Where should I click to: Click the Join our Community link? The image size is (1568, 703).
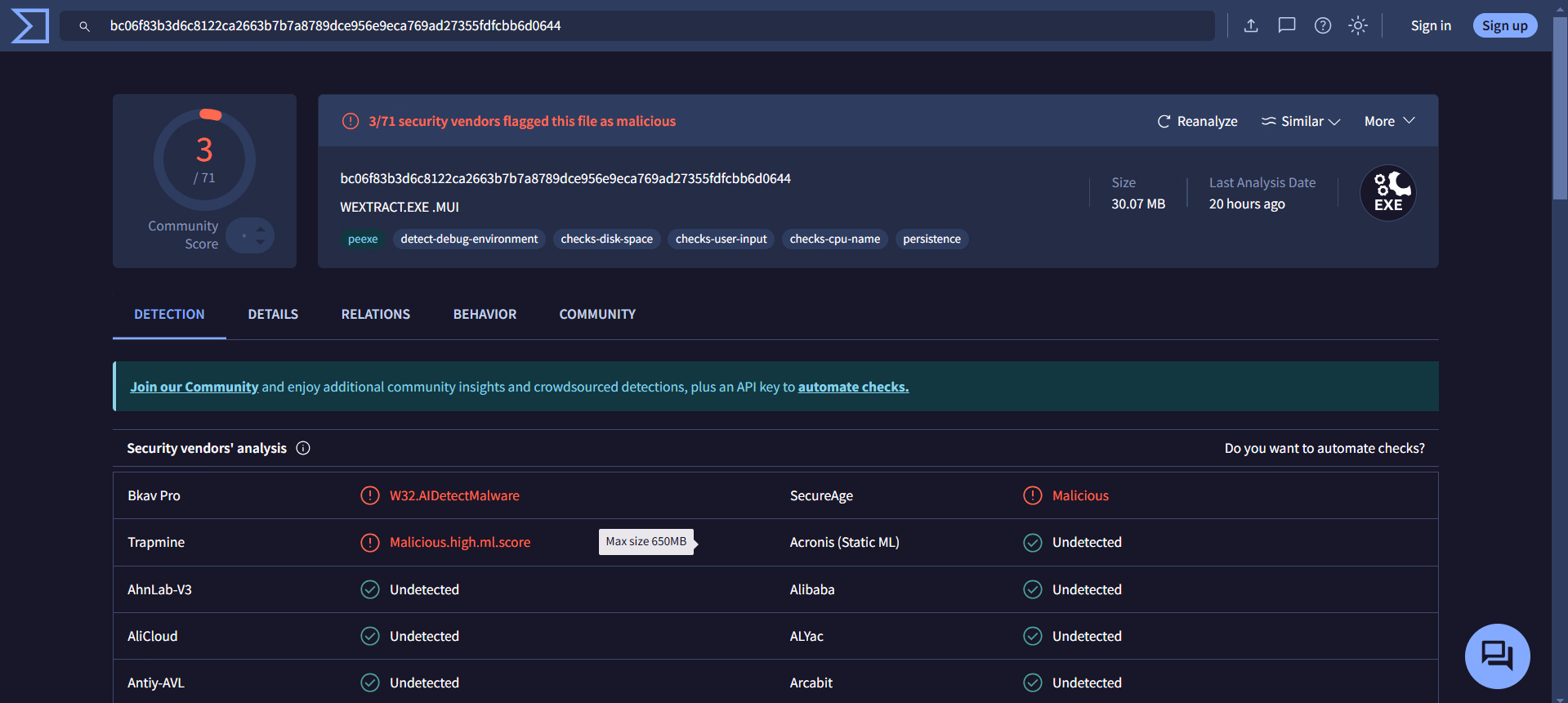(x=194, y=387)
